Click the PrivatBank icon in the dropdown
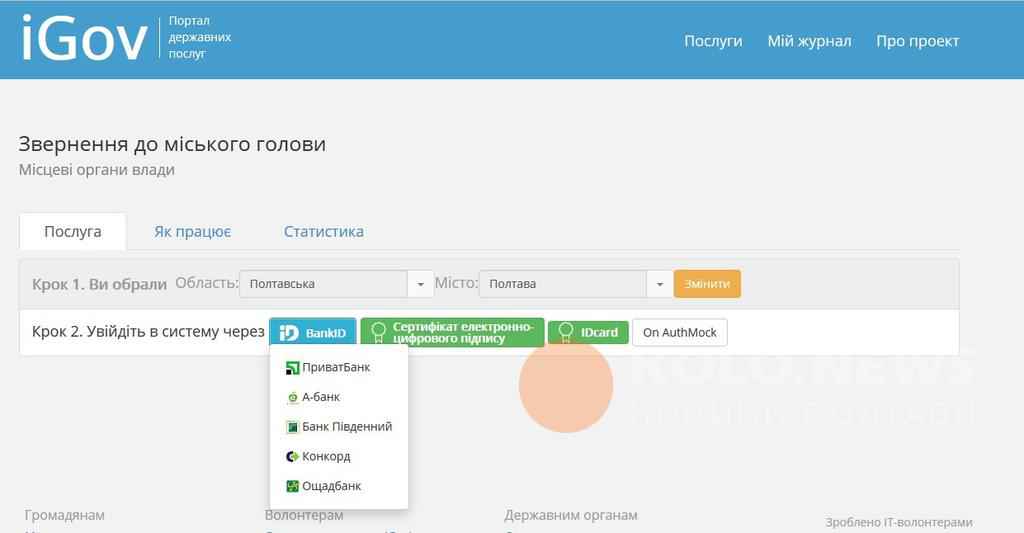1024x533 pixels. pyautogui.click(x=293, y=367)
